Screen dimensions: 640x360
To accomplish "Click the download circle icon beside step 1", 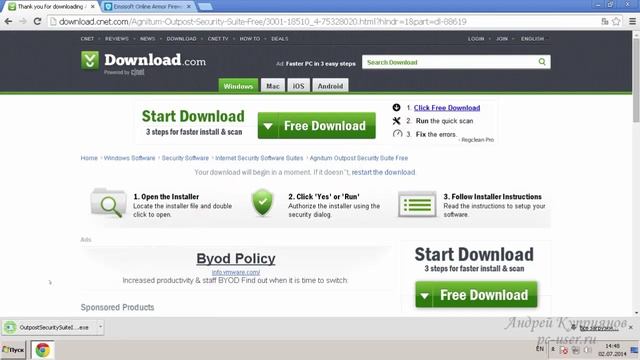I will tap(396, 107).
